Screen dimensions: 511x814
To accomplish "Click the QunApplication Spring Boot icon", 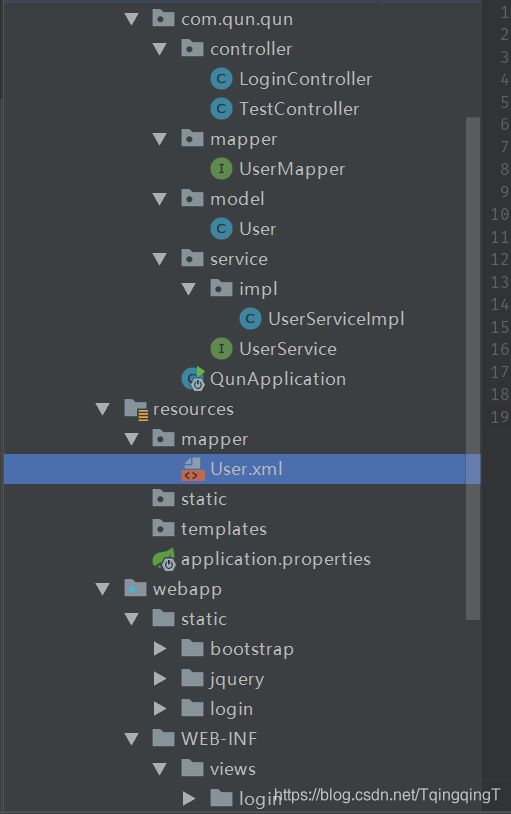I will [193, 378].
